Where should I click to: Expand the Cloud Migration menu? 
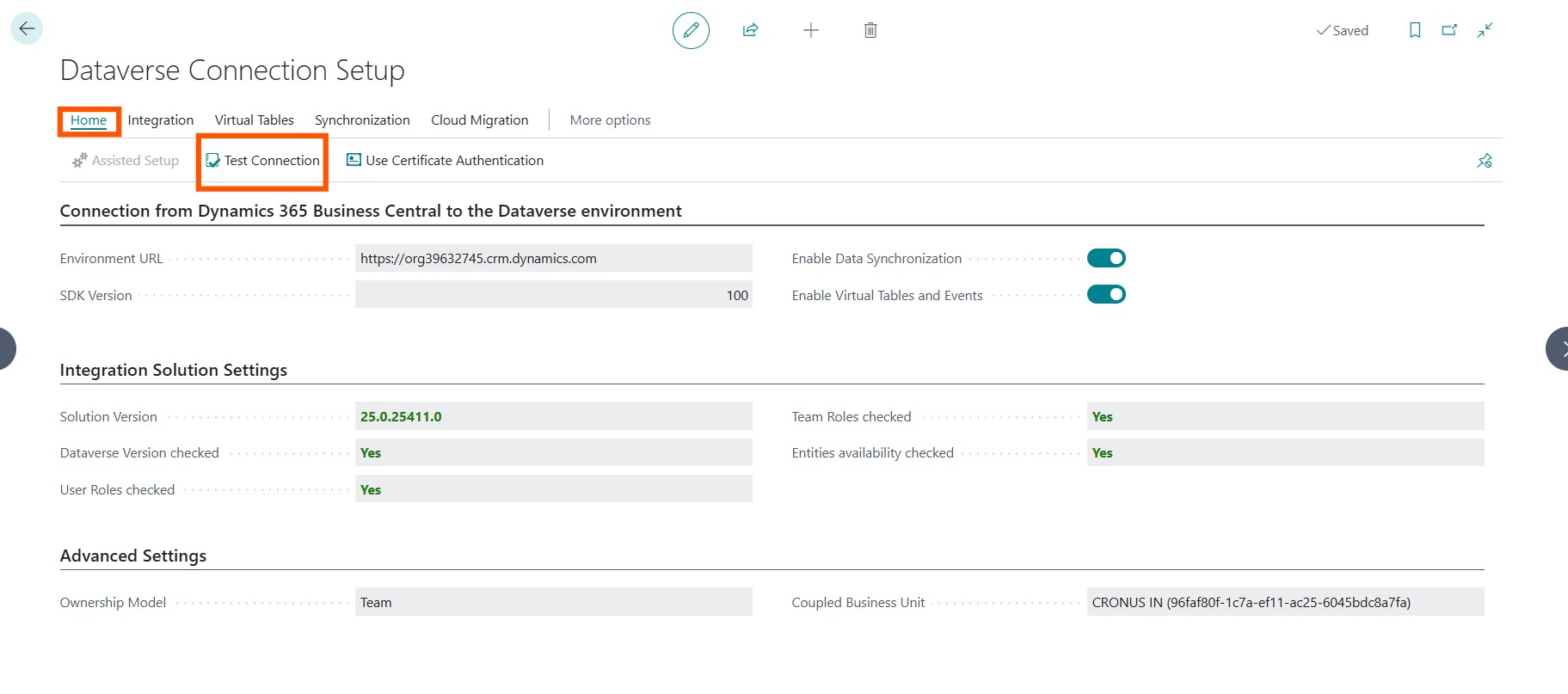[479, 120]
